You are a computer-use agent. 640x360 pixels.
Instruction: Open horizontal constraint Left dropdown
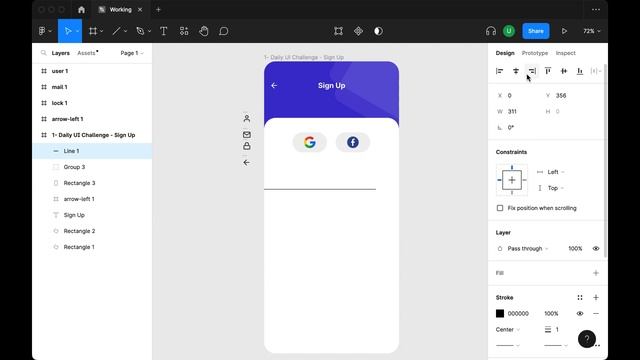point(556,172)
